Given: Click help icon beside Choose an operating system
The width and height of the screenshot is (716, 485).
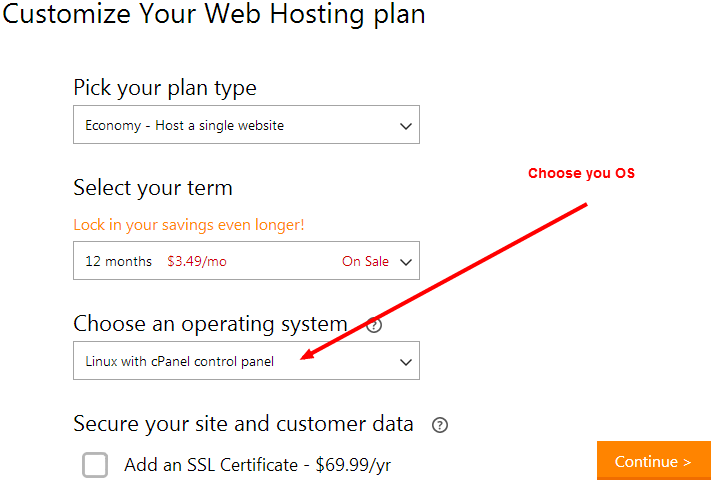Looking at the screenshot, I should coord(374,325).
